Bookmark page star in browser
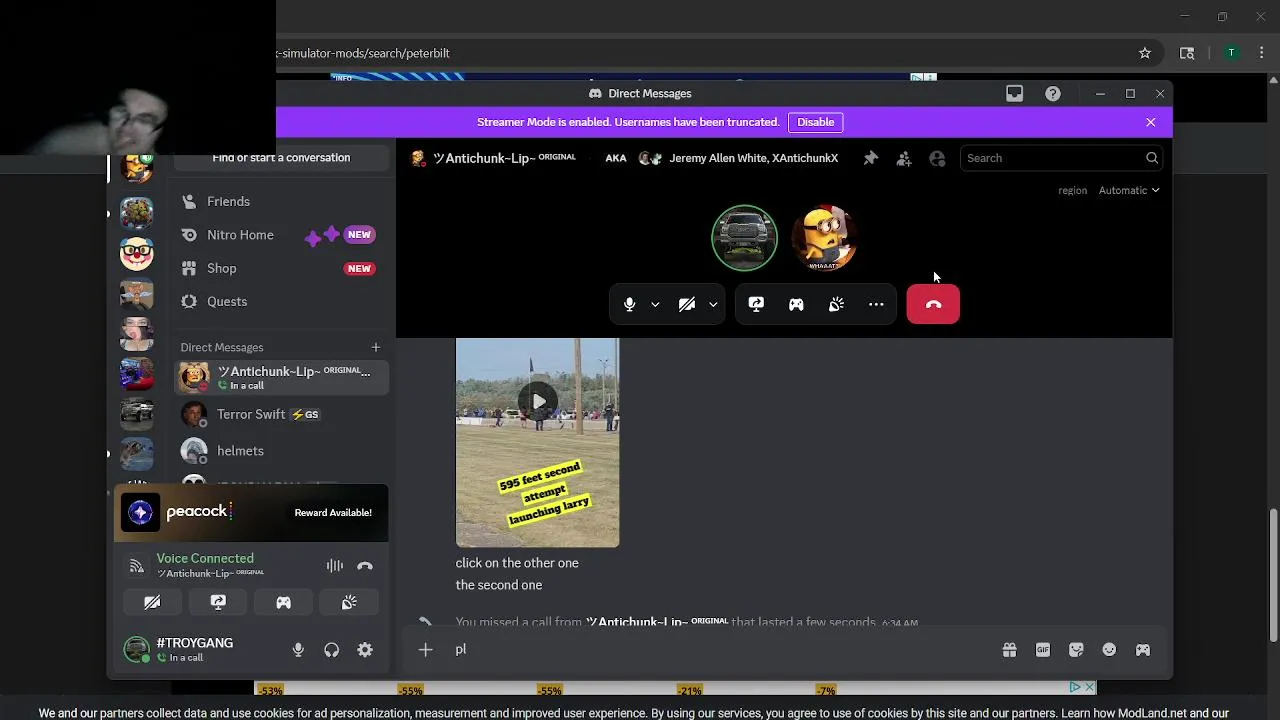Screen dimensions: 1280x720 [x=1145, y=53]
